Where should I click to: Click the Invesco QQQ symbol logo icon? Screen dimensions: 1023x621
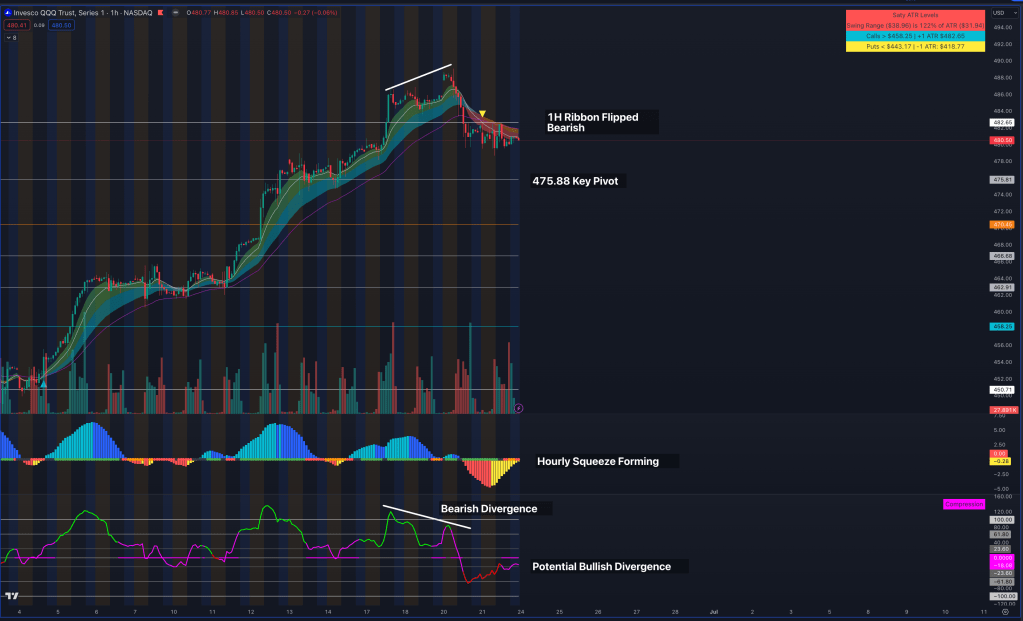[7, 13]
